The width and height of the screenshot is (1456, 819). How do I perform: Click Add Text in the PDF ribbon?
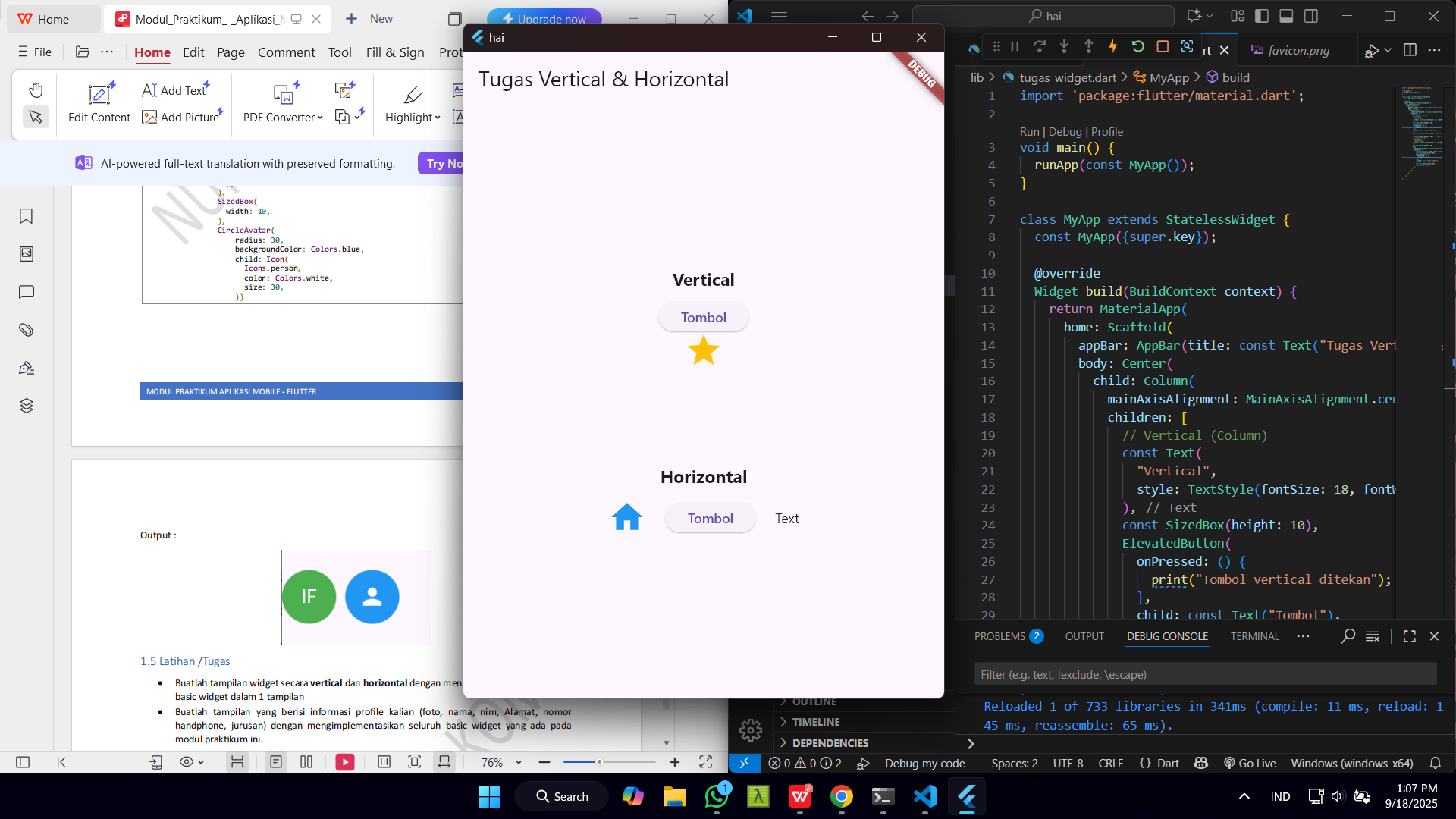[174, 90]
